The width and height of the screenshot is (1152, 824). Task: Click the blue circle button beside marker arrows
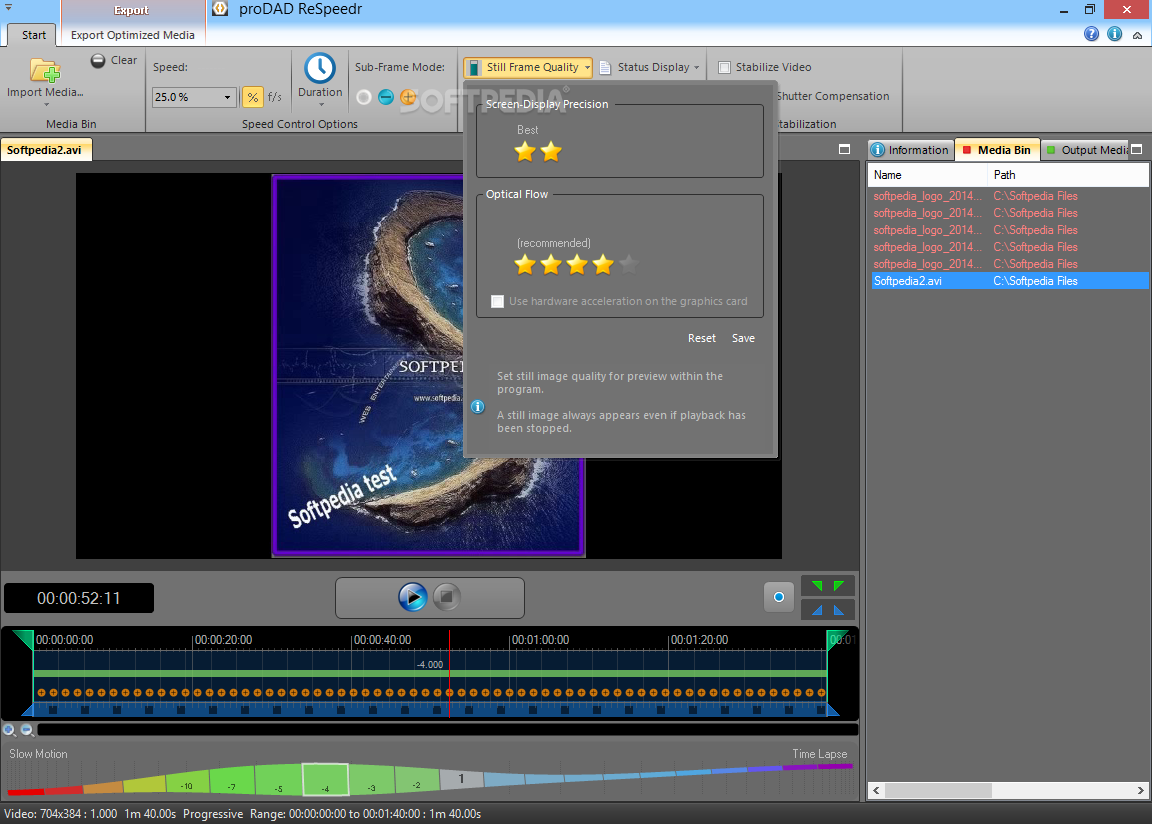(779, 597)
